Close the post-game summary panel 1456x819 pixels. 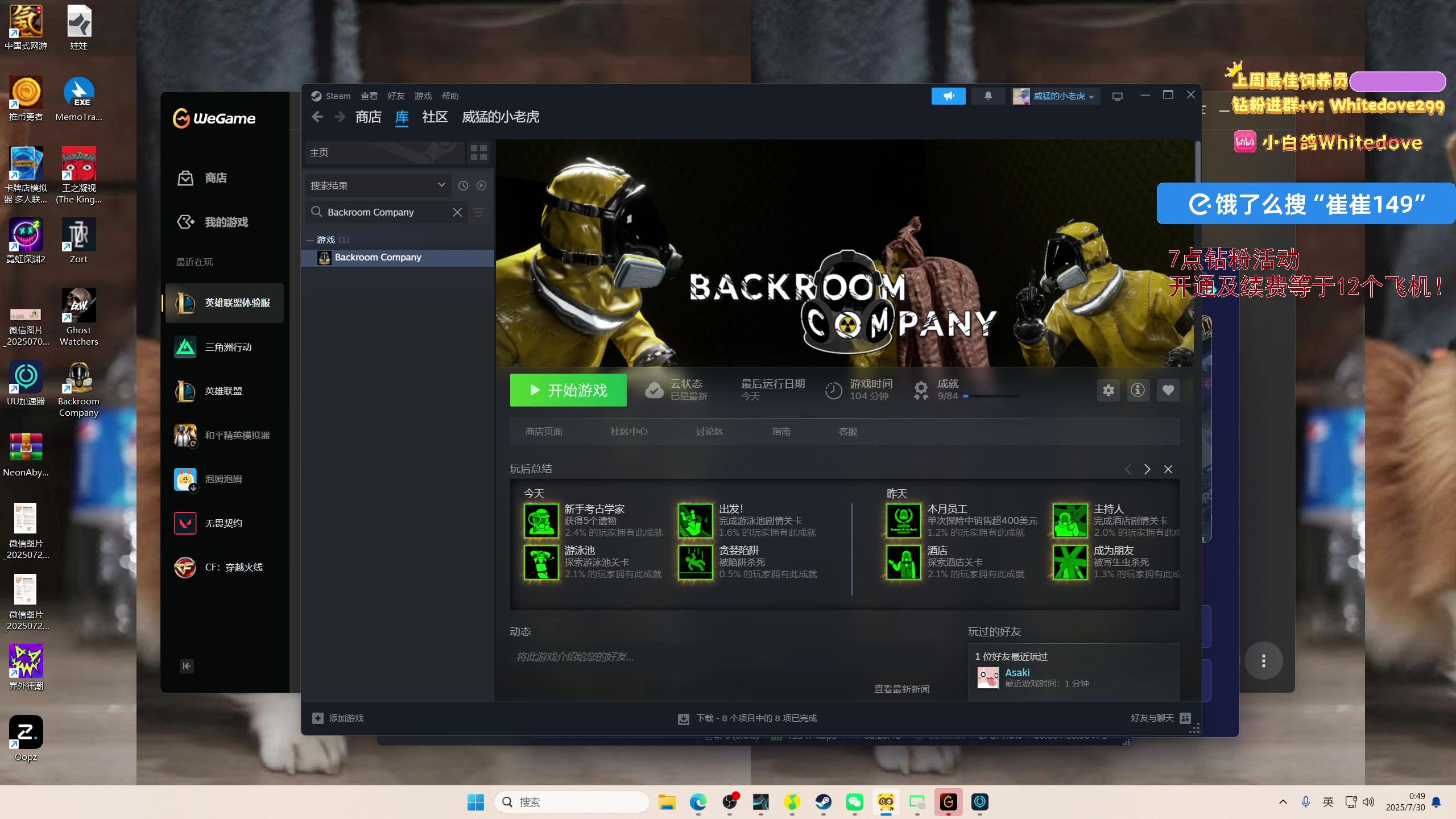coord(1168,469)
